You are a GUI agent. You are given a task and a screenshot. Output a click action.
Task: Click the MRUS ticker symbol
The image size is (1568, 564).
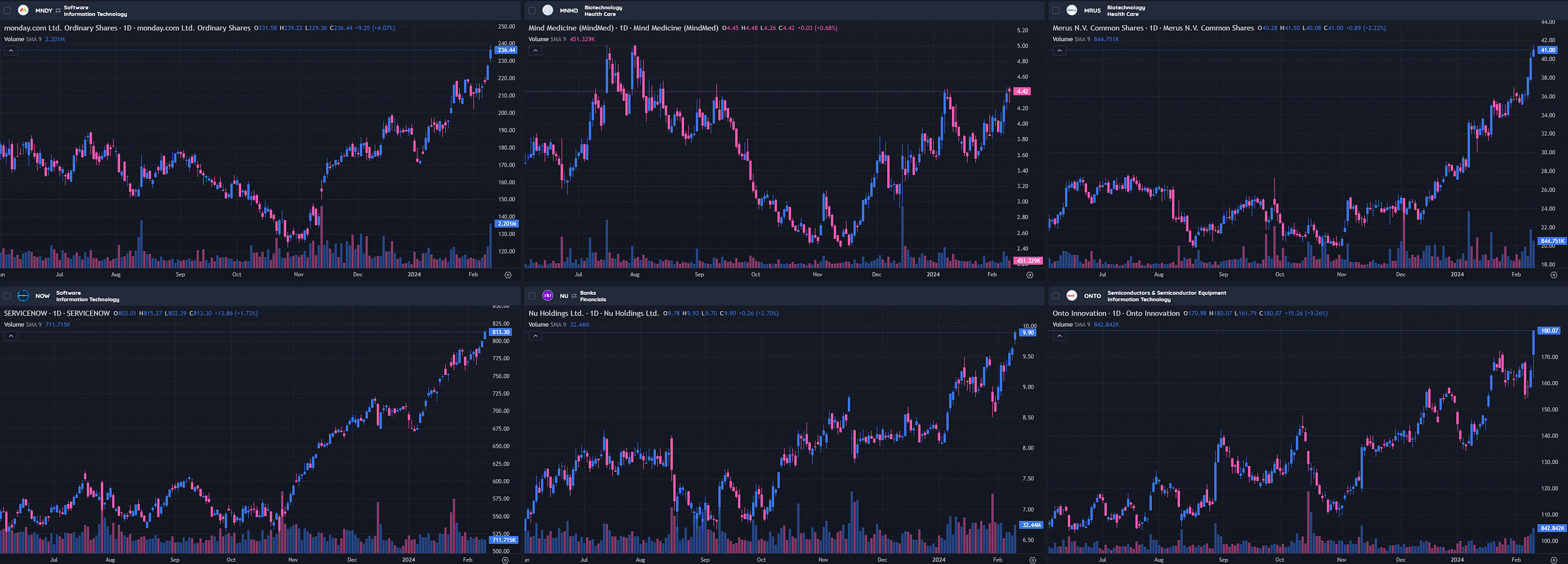[1092, 10]
